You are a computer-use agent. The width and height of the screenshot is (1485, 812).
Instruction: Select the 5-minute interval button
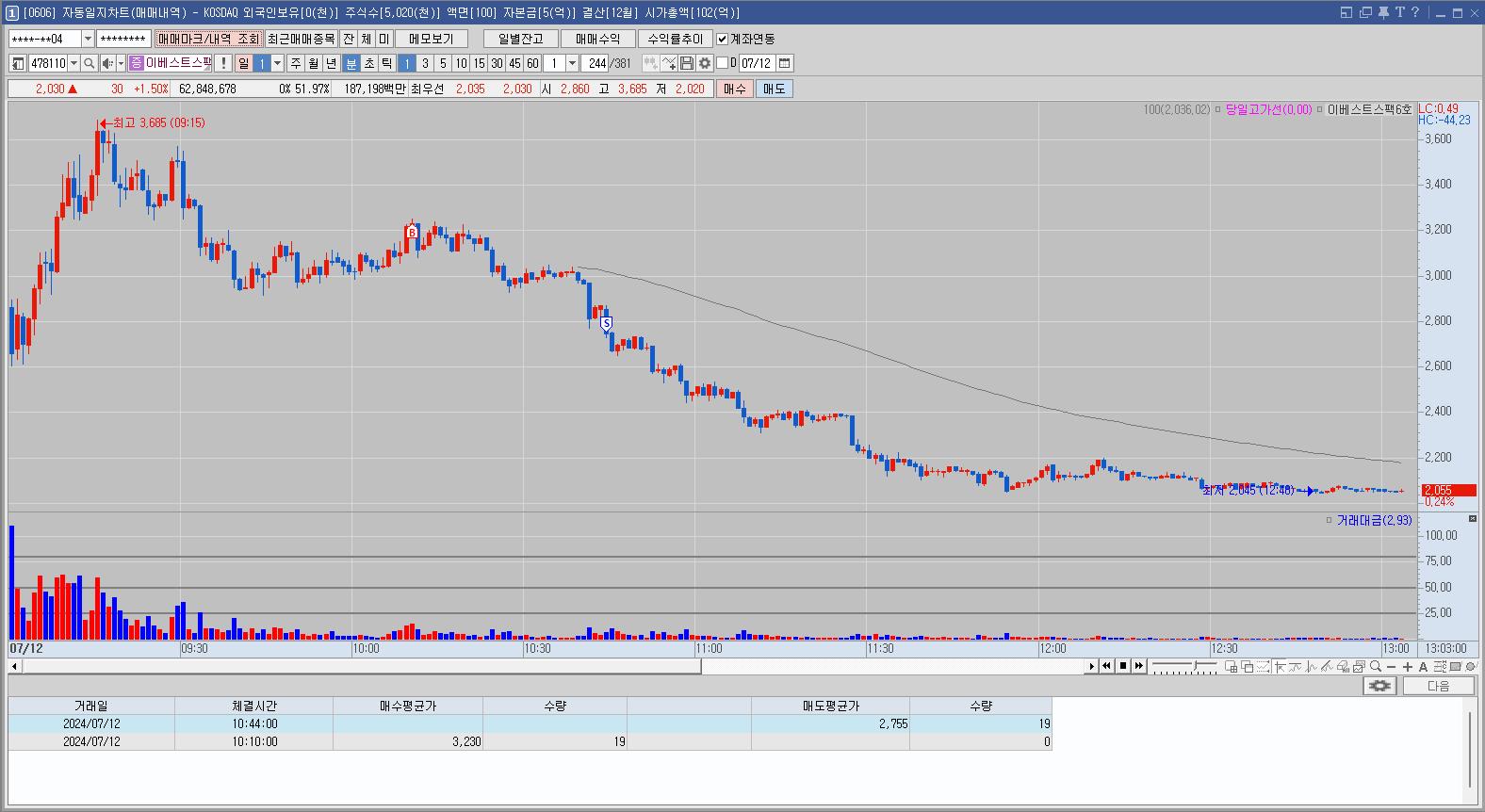pyautogui.click(x=443, y=63)
